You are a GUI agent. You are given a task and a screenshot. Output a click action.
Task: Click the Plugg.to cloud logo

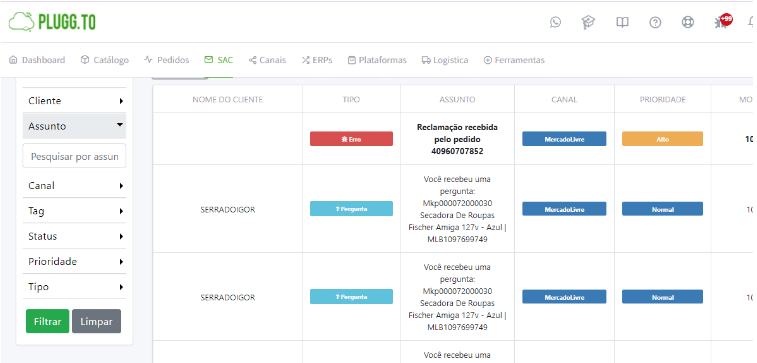[52, 22]
